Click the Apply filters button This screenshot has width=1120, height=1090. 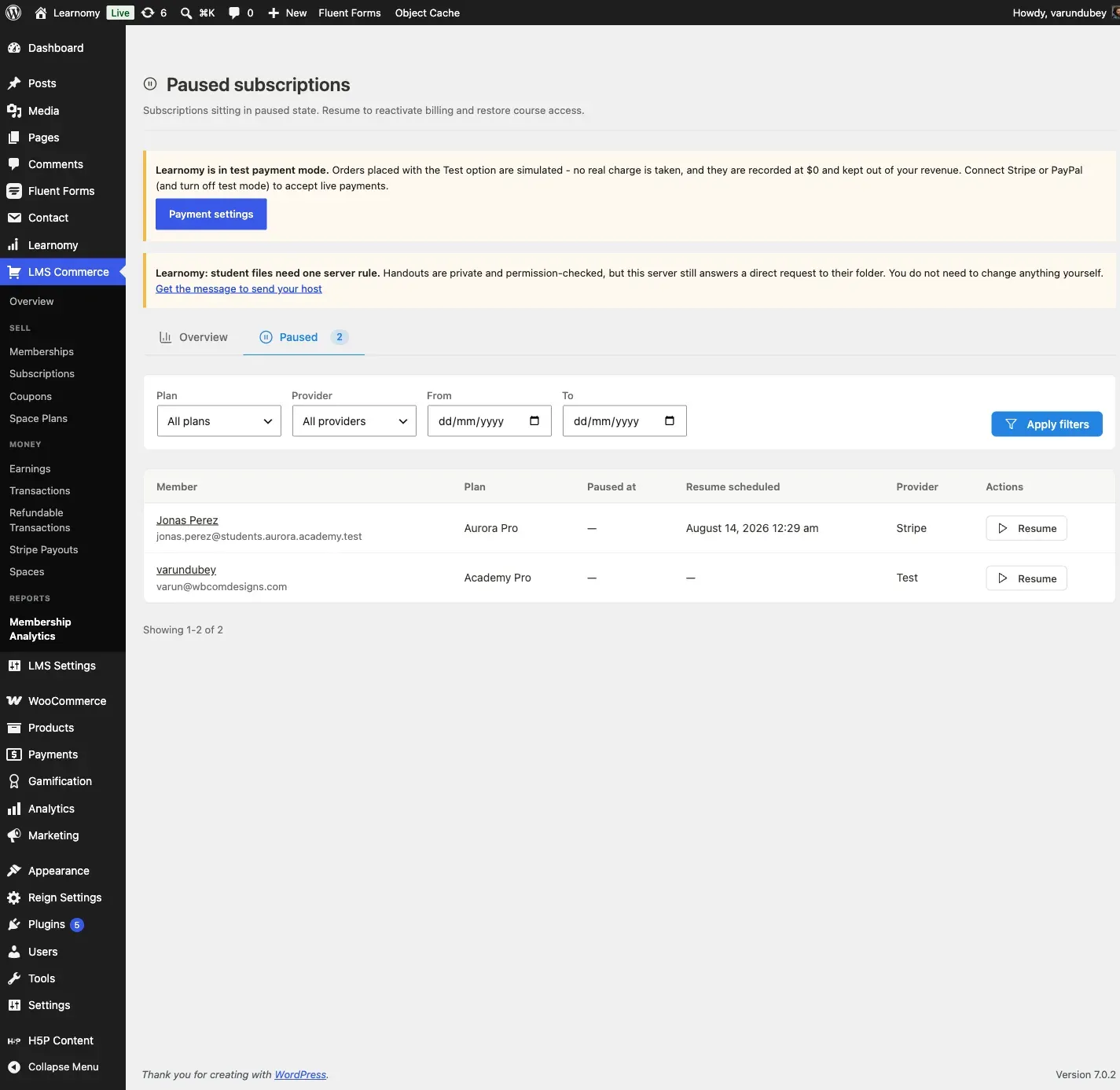tap(1046, 424)
